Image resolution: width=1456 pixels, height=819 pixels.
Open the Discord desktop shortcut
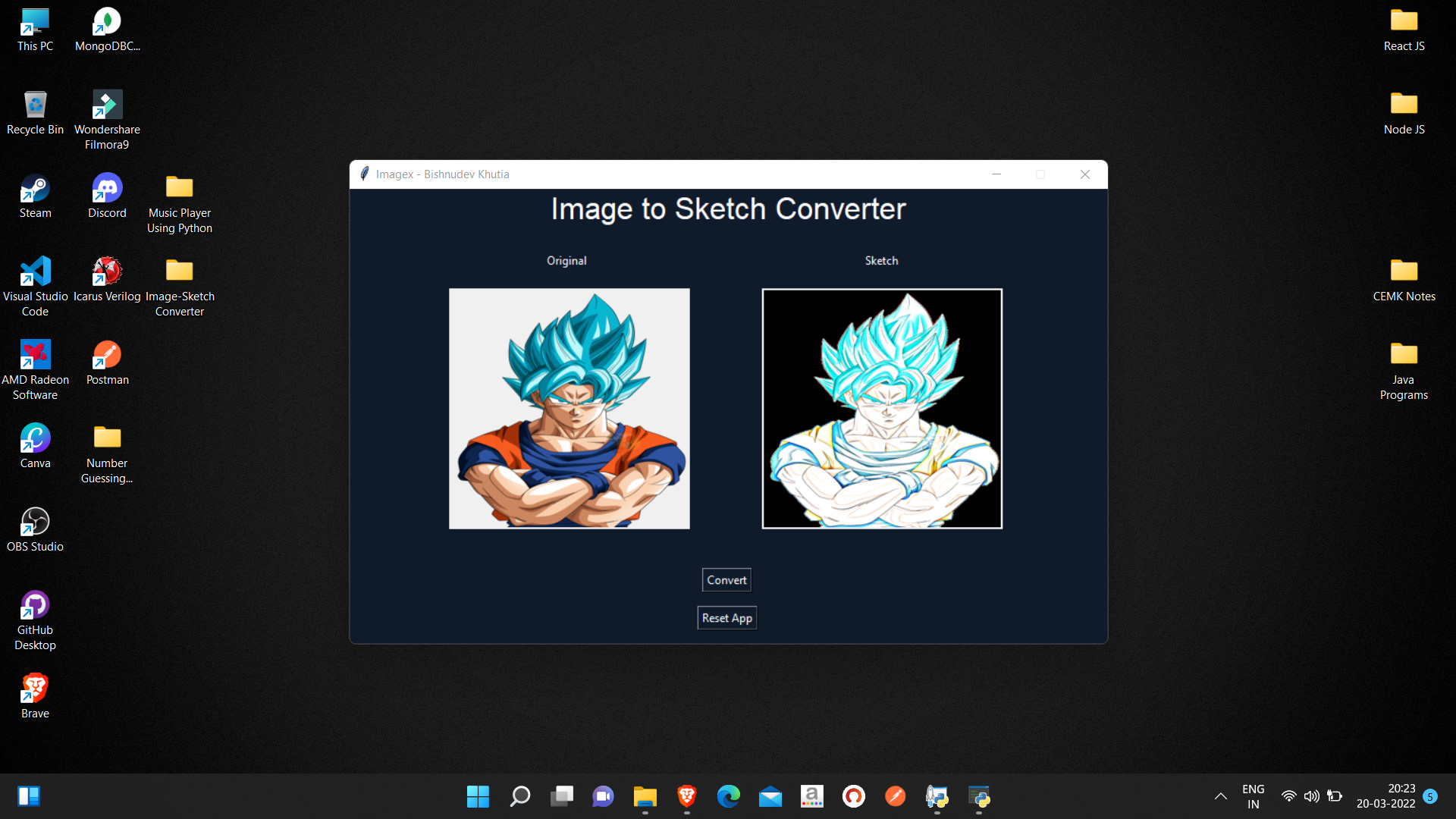click(x=107, y=196)
